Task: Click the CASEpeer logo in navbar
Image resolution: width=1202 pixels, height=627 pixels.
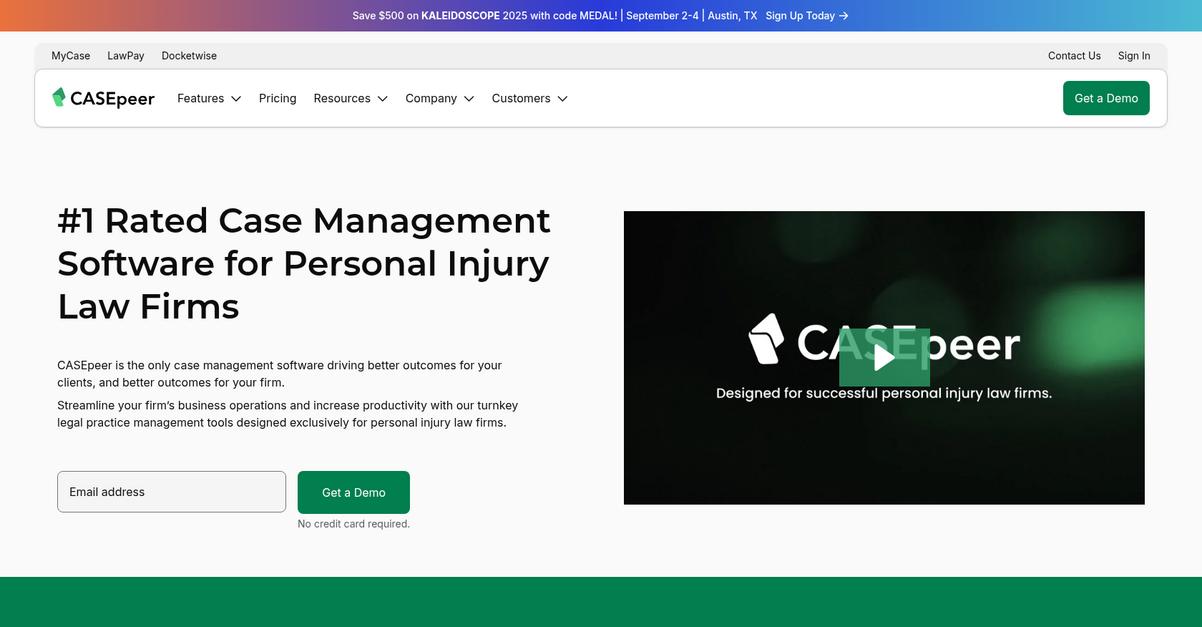Action: 103,98
